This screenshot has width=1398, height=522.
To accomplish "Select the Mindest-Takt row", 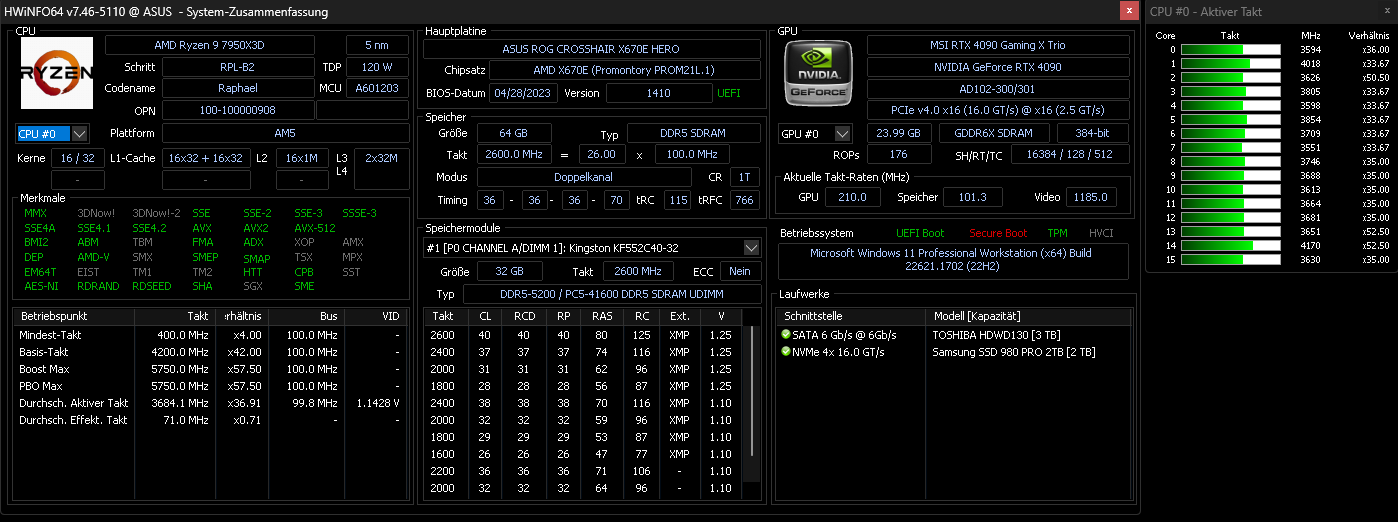I will pyautogui.click(x=210, y=335).
